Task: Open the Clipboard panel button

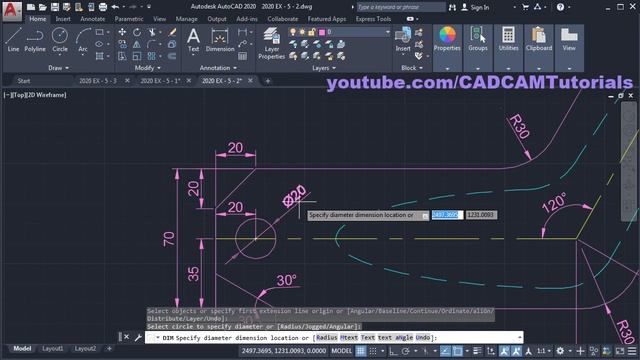Action: pyautogui.click(x=539, y=47)
